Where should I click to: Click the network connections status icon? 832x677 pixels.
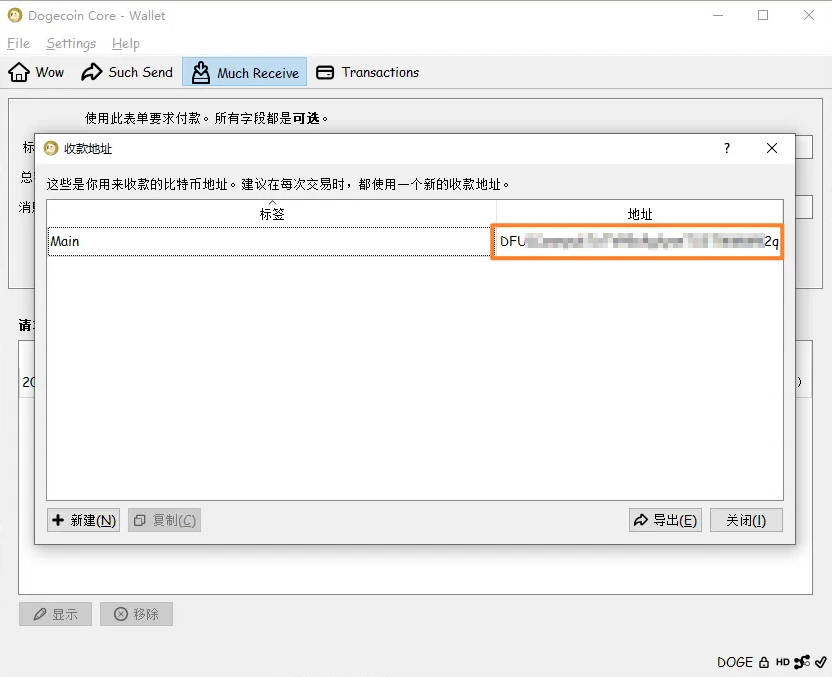click(x=802, y=662)
